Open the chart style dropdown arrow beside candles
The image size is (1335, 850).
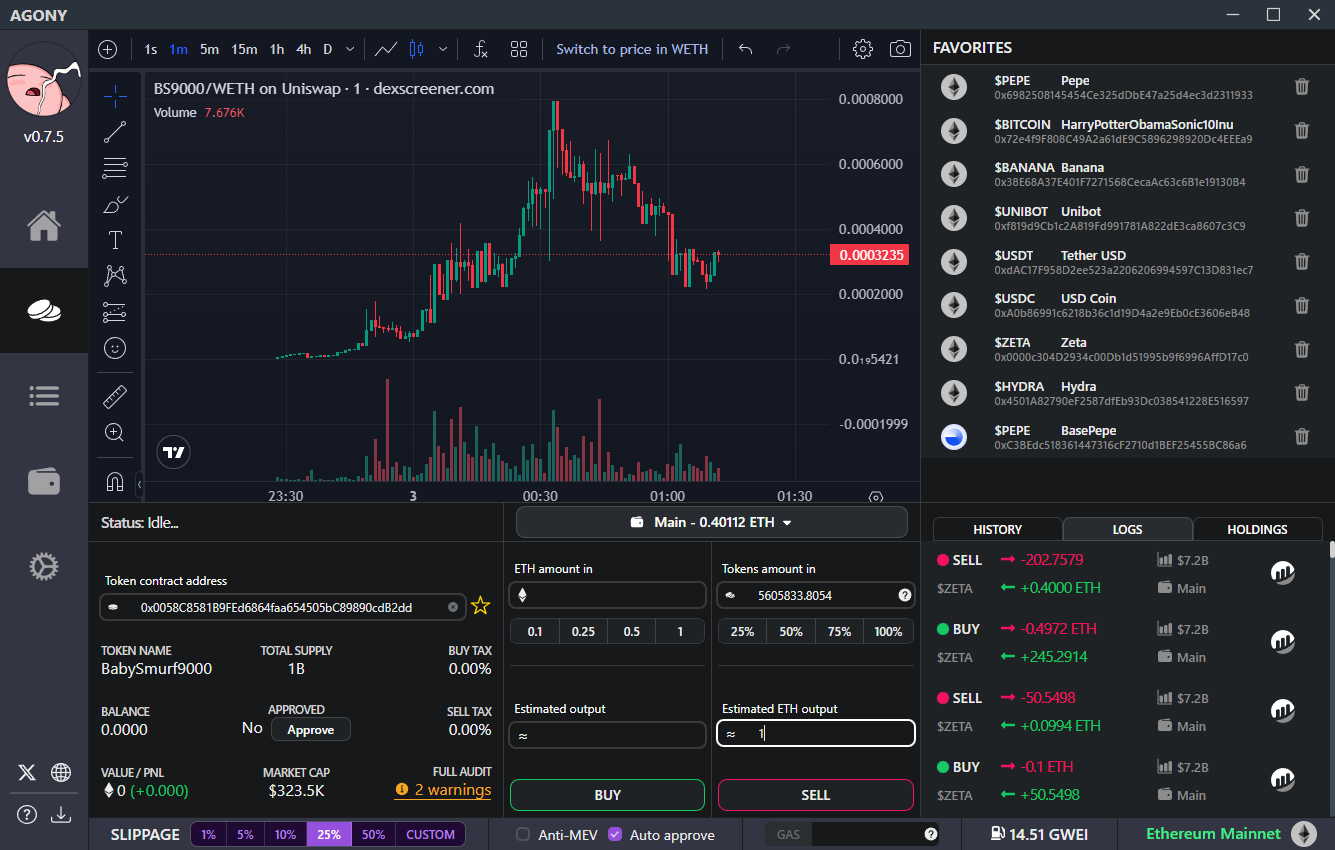click(x=443, y=49)
